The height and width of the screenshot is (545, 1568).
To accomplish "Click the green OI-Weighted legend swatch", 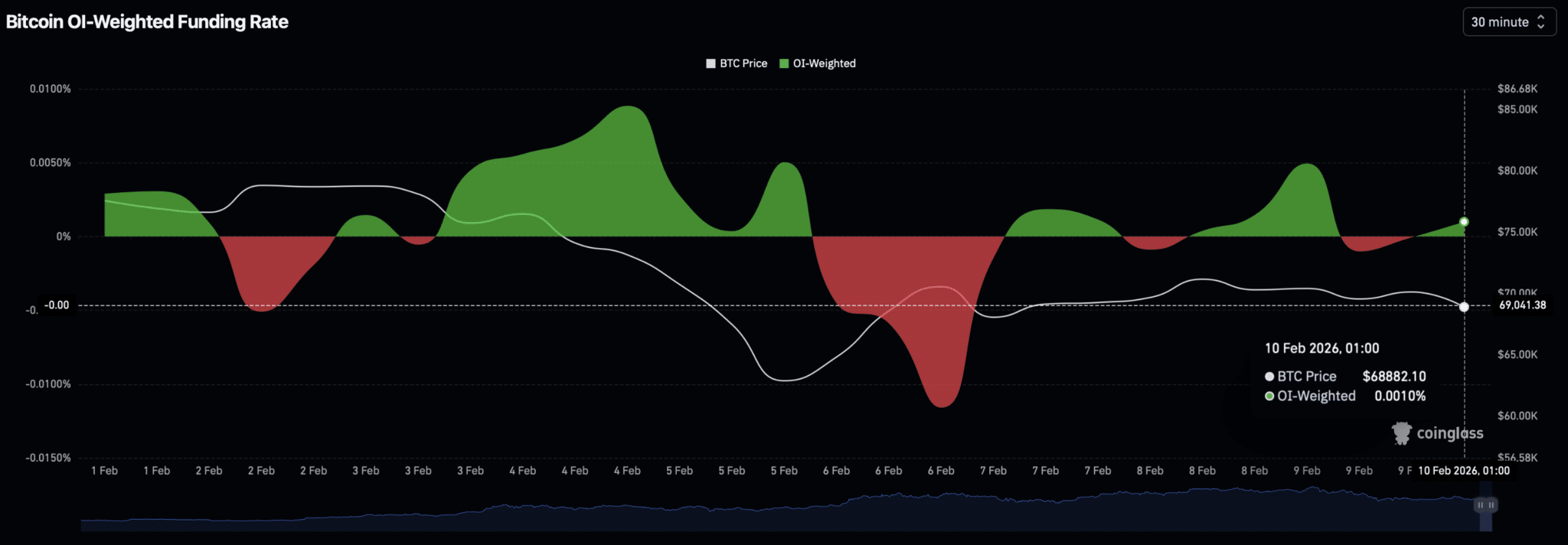I will [x=784, y=64].
